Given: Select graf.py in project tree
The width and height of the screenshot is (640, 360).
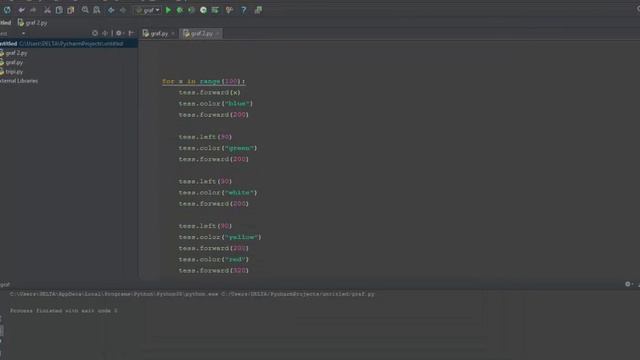Looking at the screenshot, I should [x=12, y=62].
